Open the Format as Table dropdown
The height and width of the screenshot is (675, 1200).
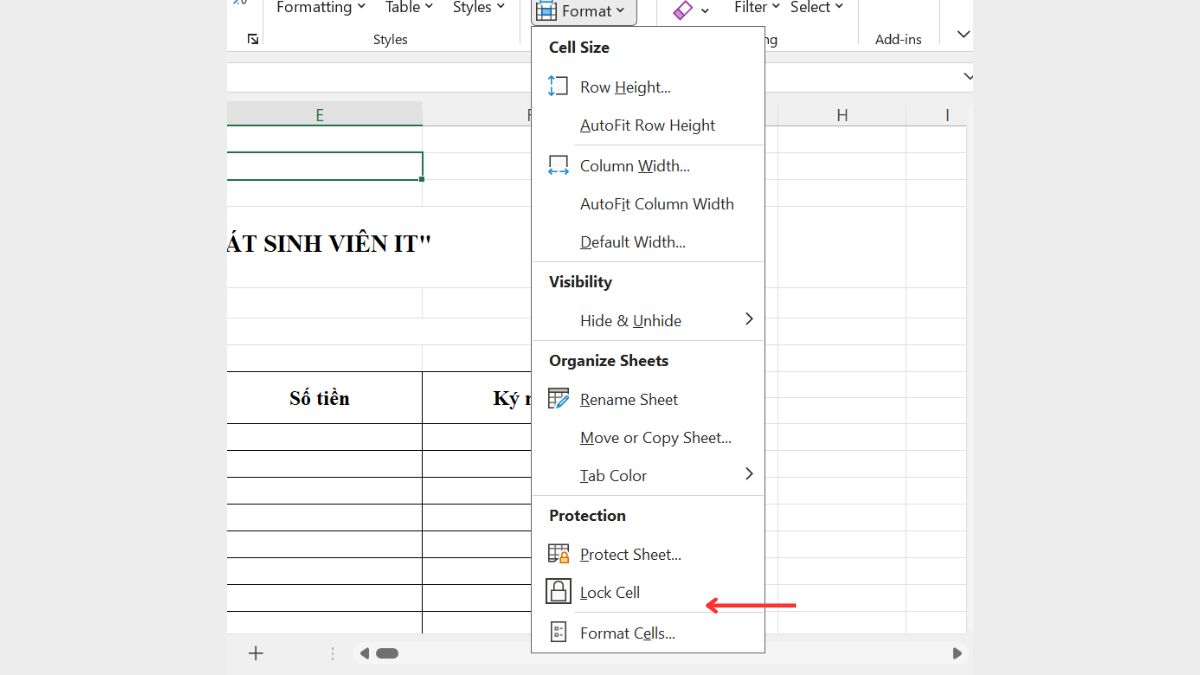coord(409,8)
